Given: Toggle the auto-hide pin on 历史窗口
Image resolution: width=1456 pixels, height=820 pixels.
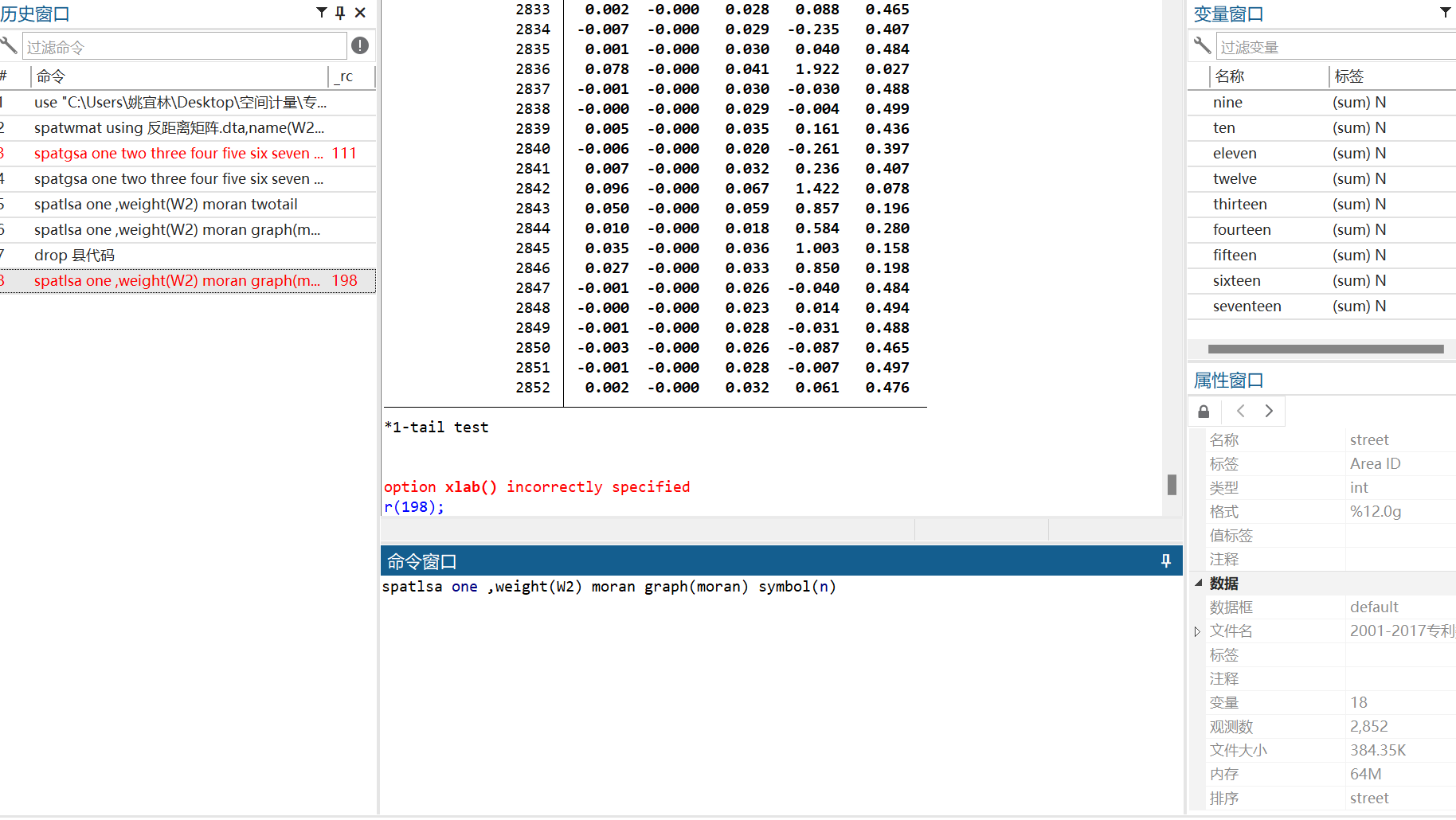Looking at the screenshot, I should pyautogui.click(x=339, y=12).
